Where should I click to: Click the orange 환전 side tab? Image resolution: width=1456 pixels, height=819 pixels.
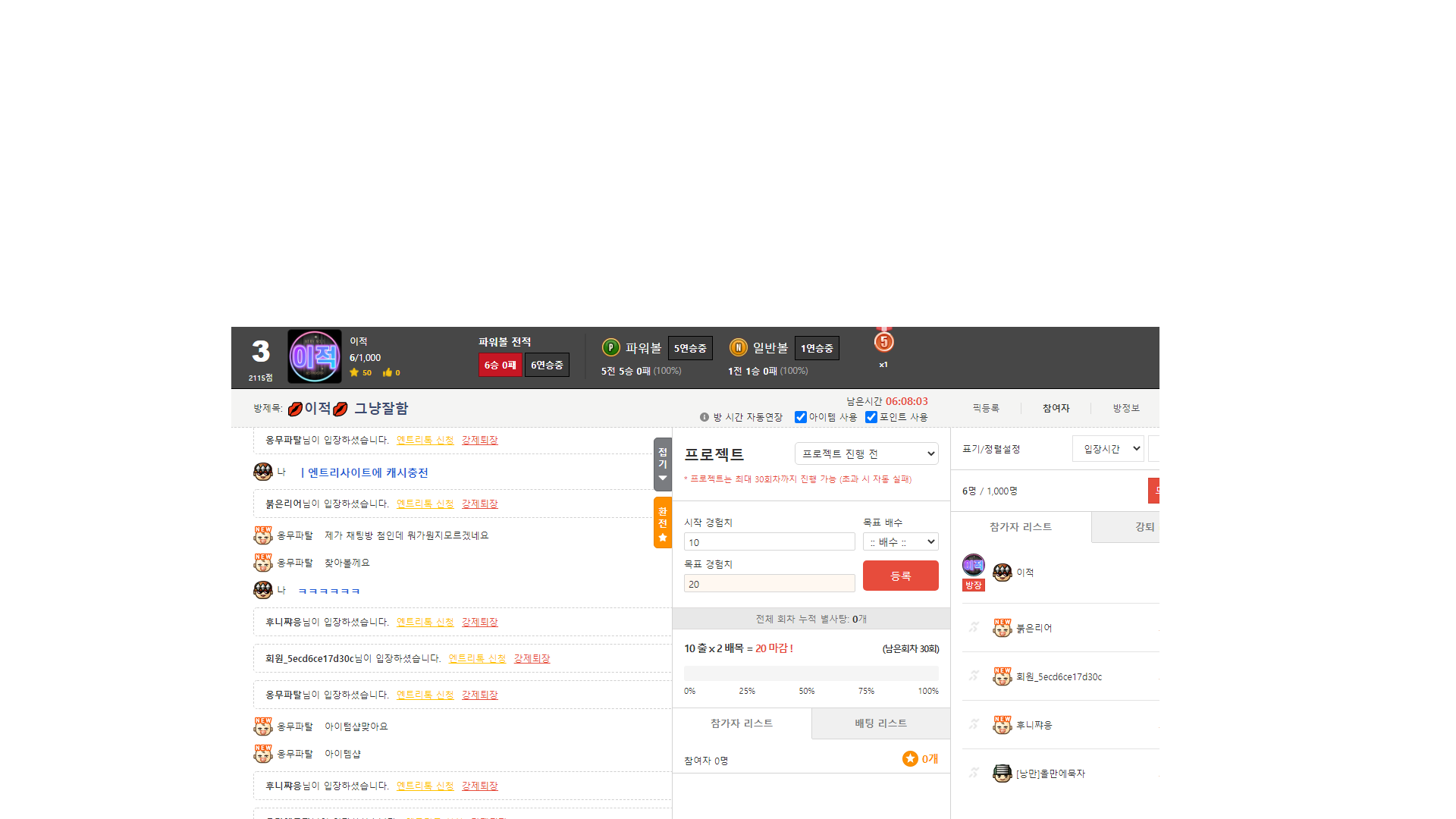(x=663, y=523)
